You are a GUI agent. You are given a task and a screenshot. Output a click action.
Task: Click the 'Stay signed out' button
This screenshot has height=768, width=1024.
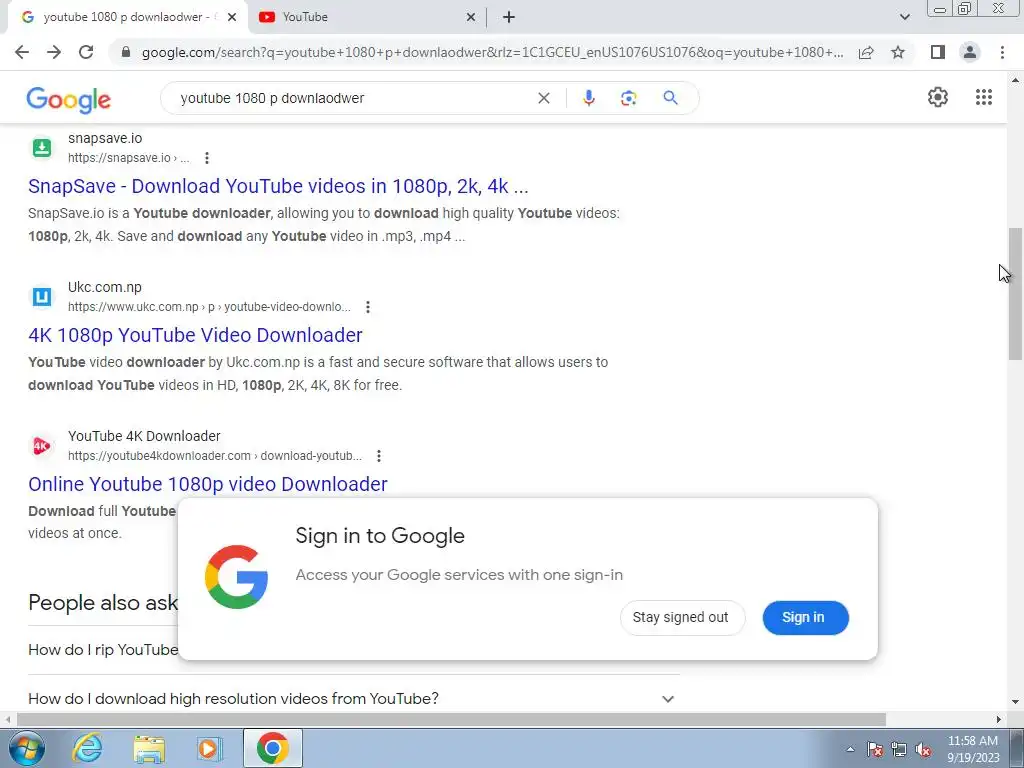[682, 618]
